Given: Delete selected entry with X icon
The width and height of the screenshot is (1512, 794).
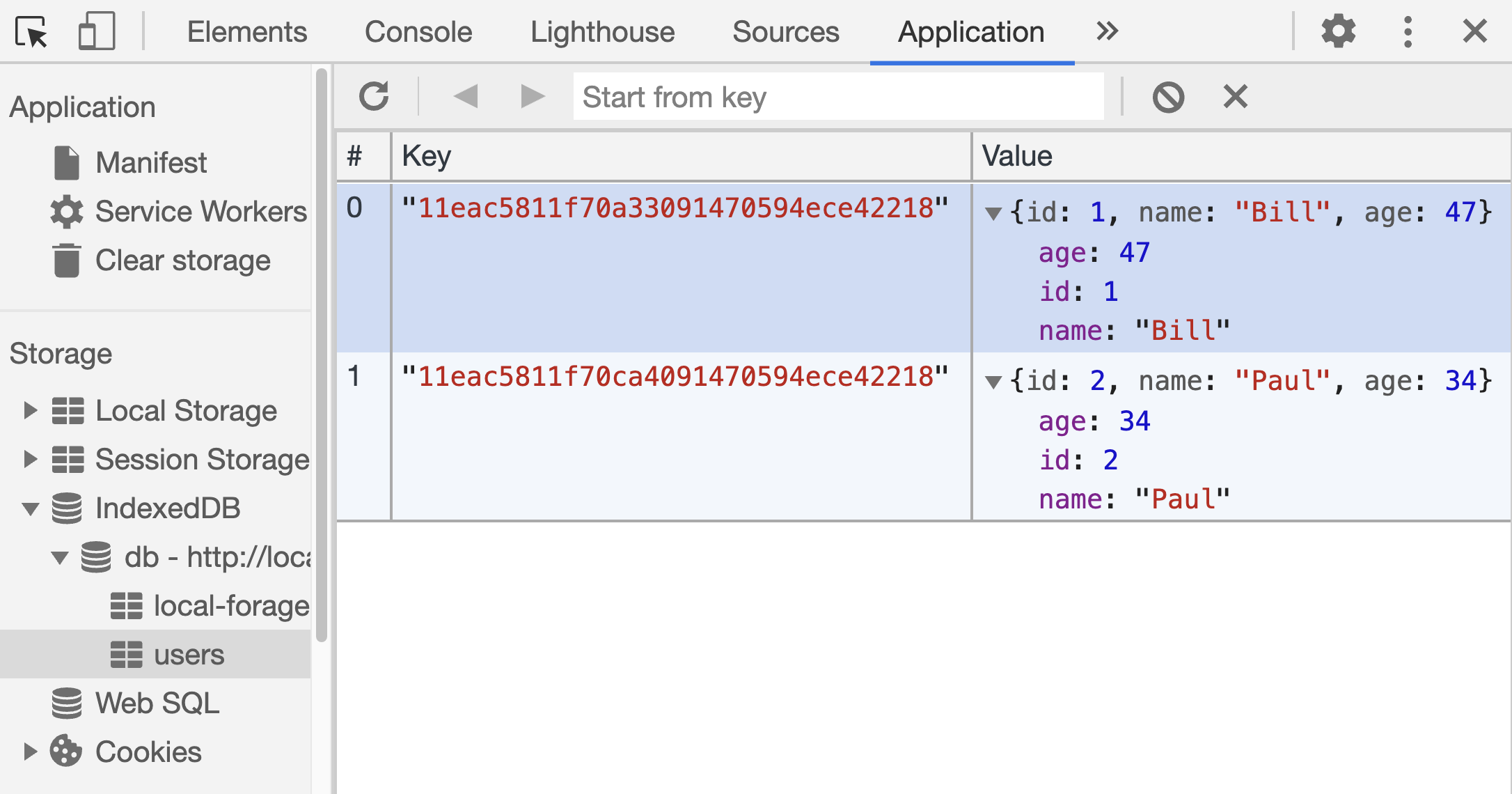Looking at the screenshot, I should point(1236,97).
